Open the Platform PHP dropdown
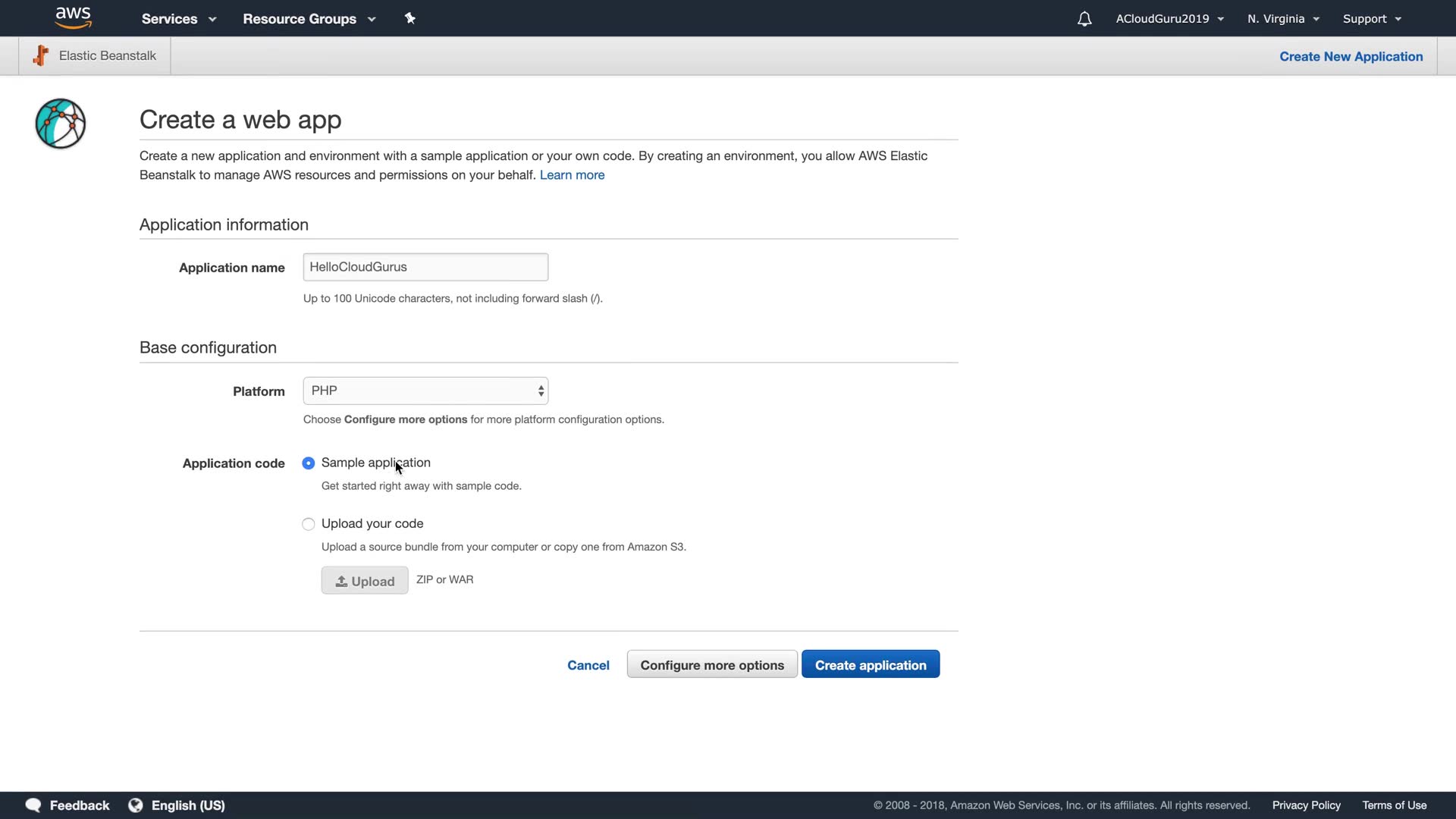This screenshot has height=819, width=1456. (x=425, y=391)
